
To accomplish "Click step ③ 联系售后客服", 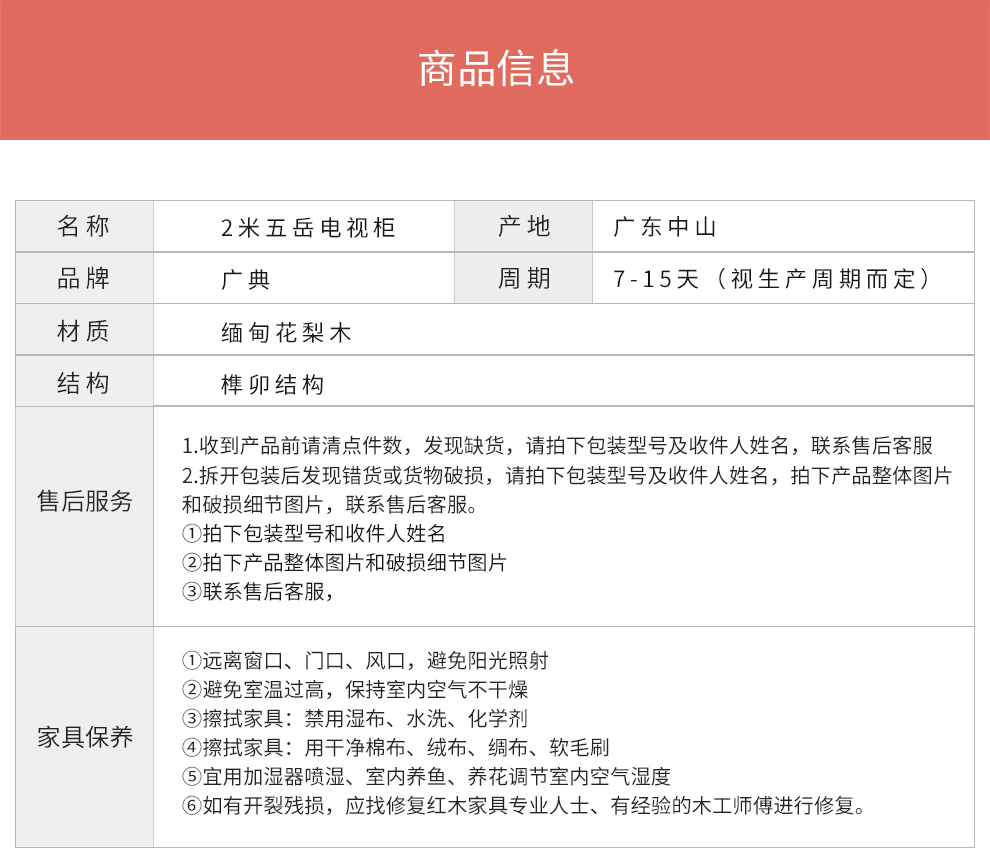I will point(257,591).
